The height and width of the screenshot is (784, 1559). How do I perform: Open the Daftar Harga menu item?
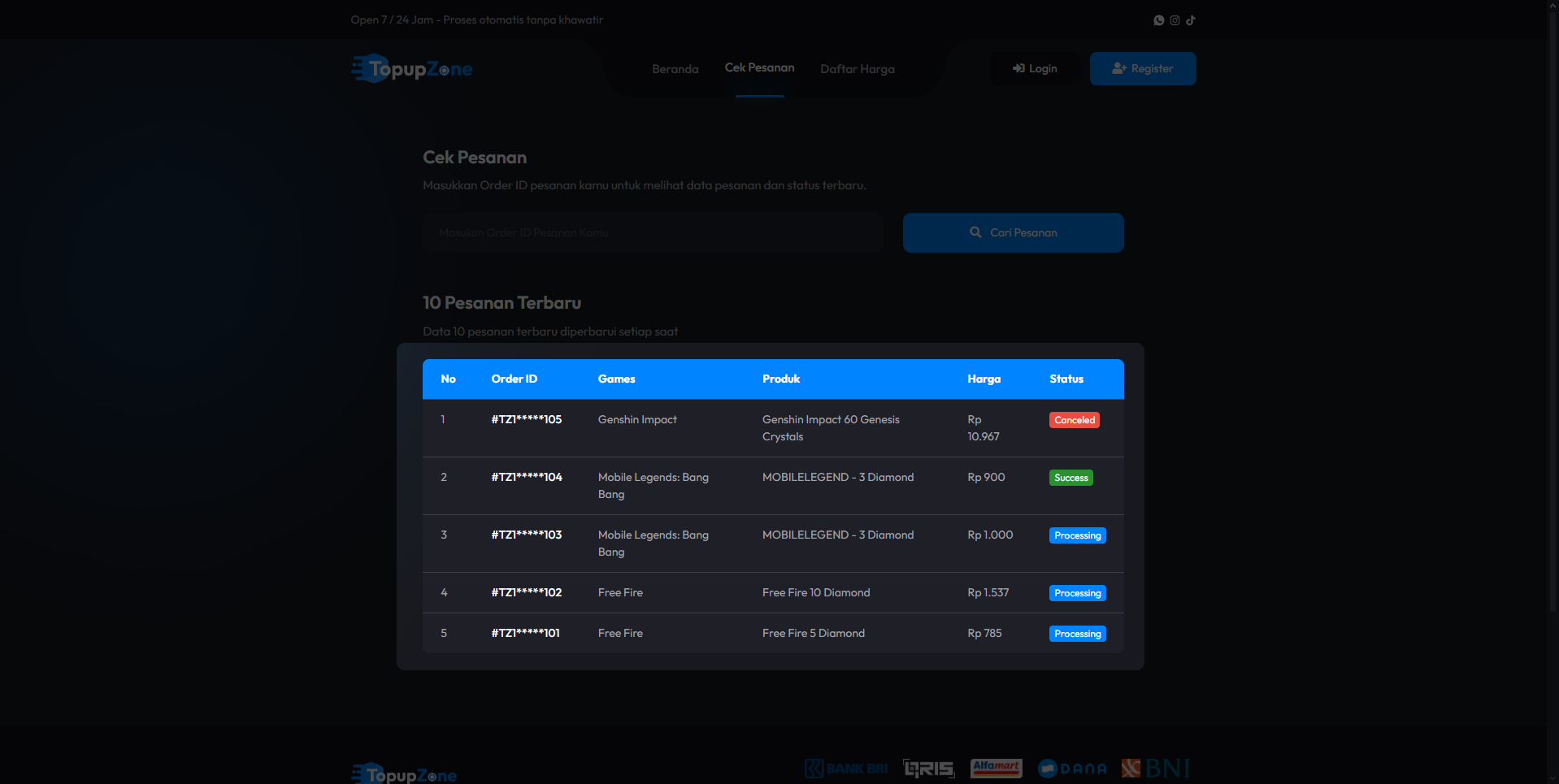tap(858, 69)
